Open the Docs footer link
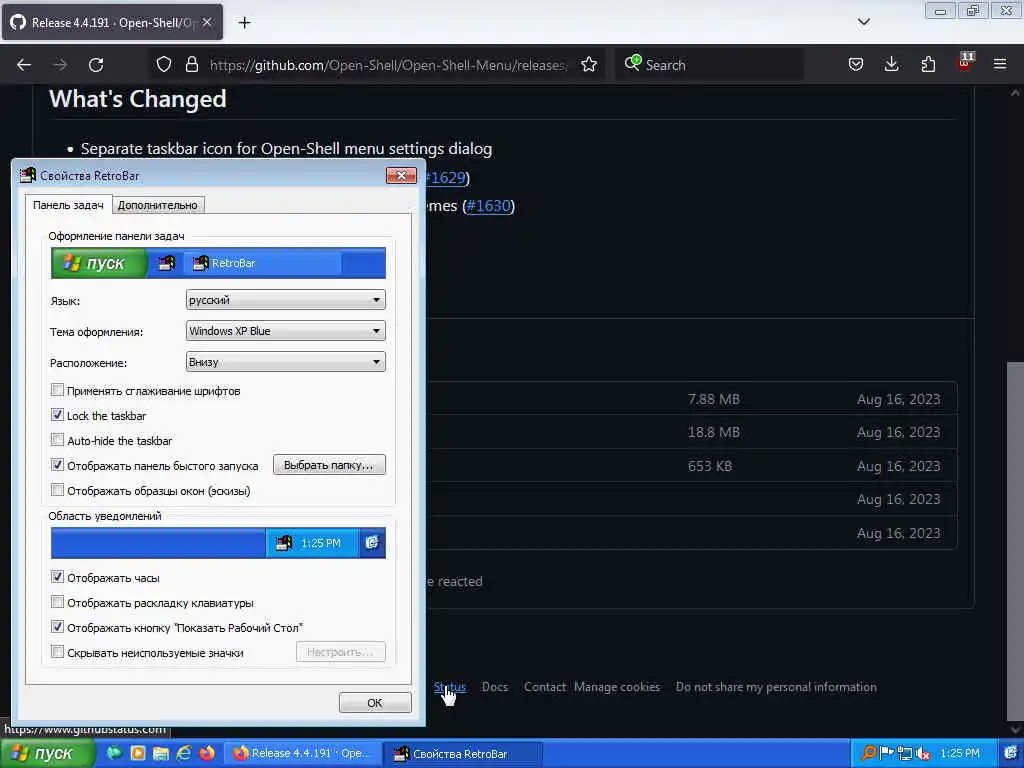Image resolution: width=1024 pixels, height=768 pixels. [x=495, y=687]
